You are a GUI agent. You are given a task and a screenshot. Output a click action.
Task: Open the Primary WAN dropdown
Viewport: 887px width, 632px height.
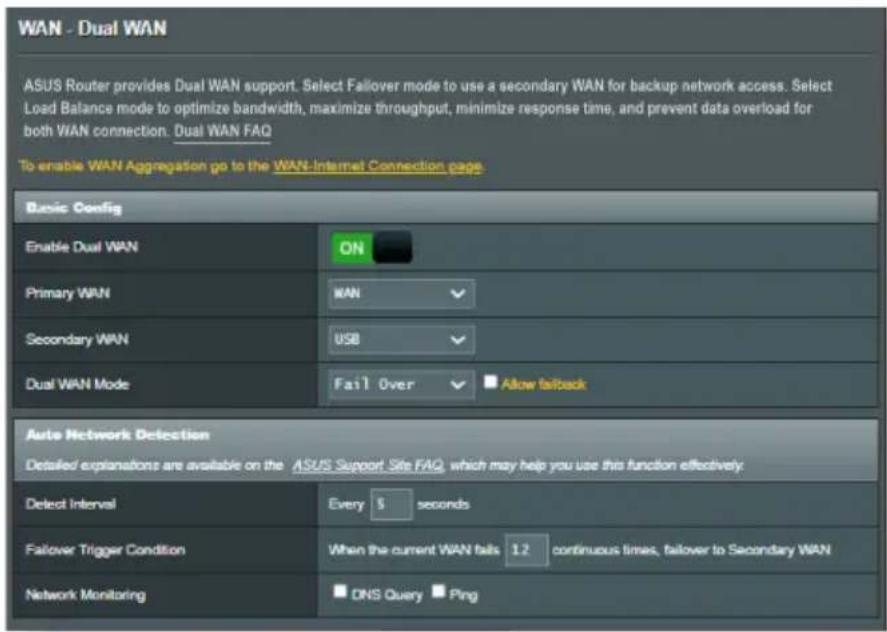(x=401, y=294)
